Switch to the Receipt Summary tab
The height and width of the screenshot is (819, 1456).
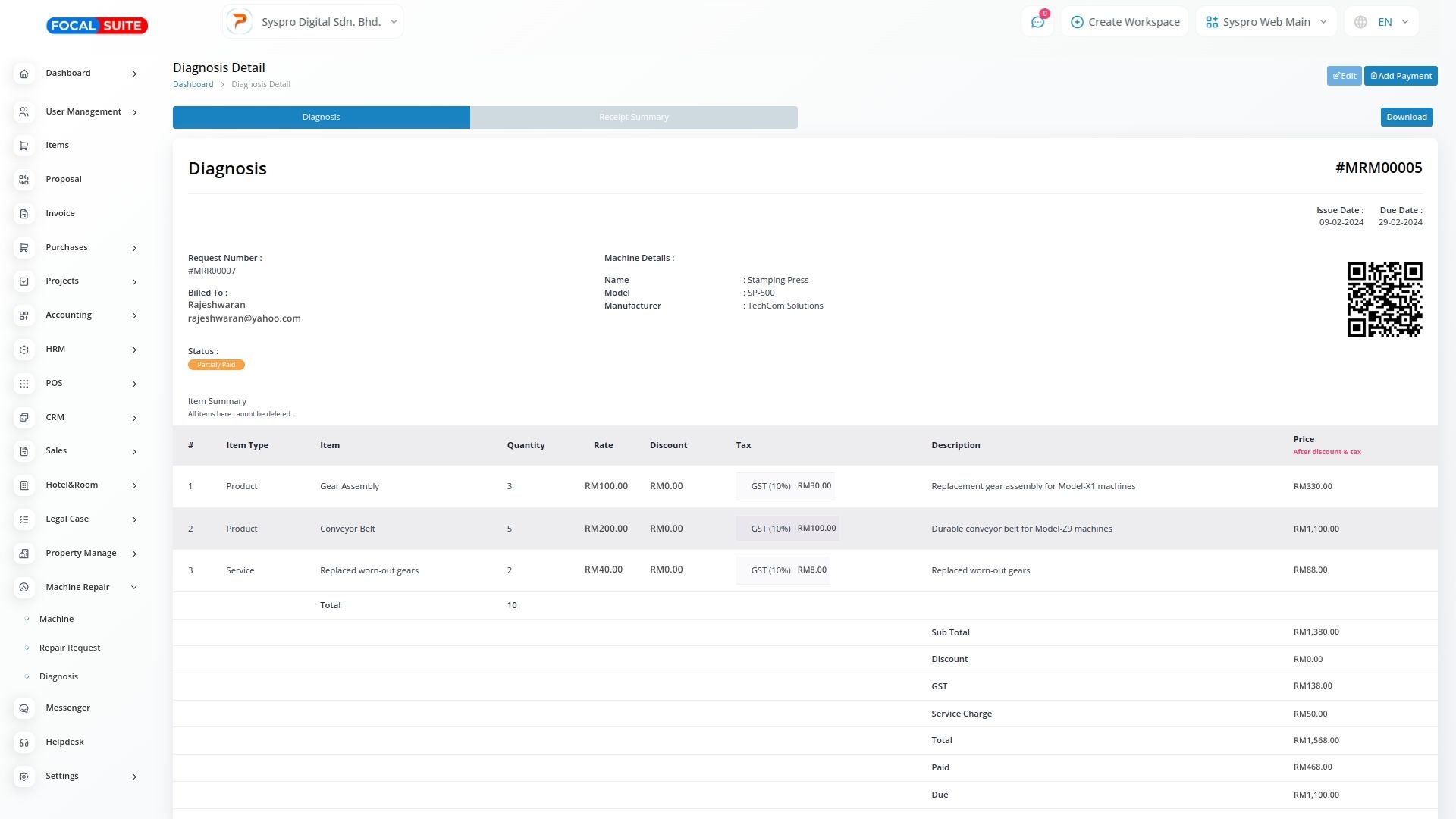(633, 118)
